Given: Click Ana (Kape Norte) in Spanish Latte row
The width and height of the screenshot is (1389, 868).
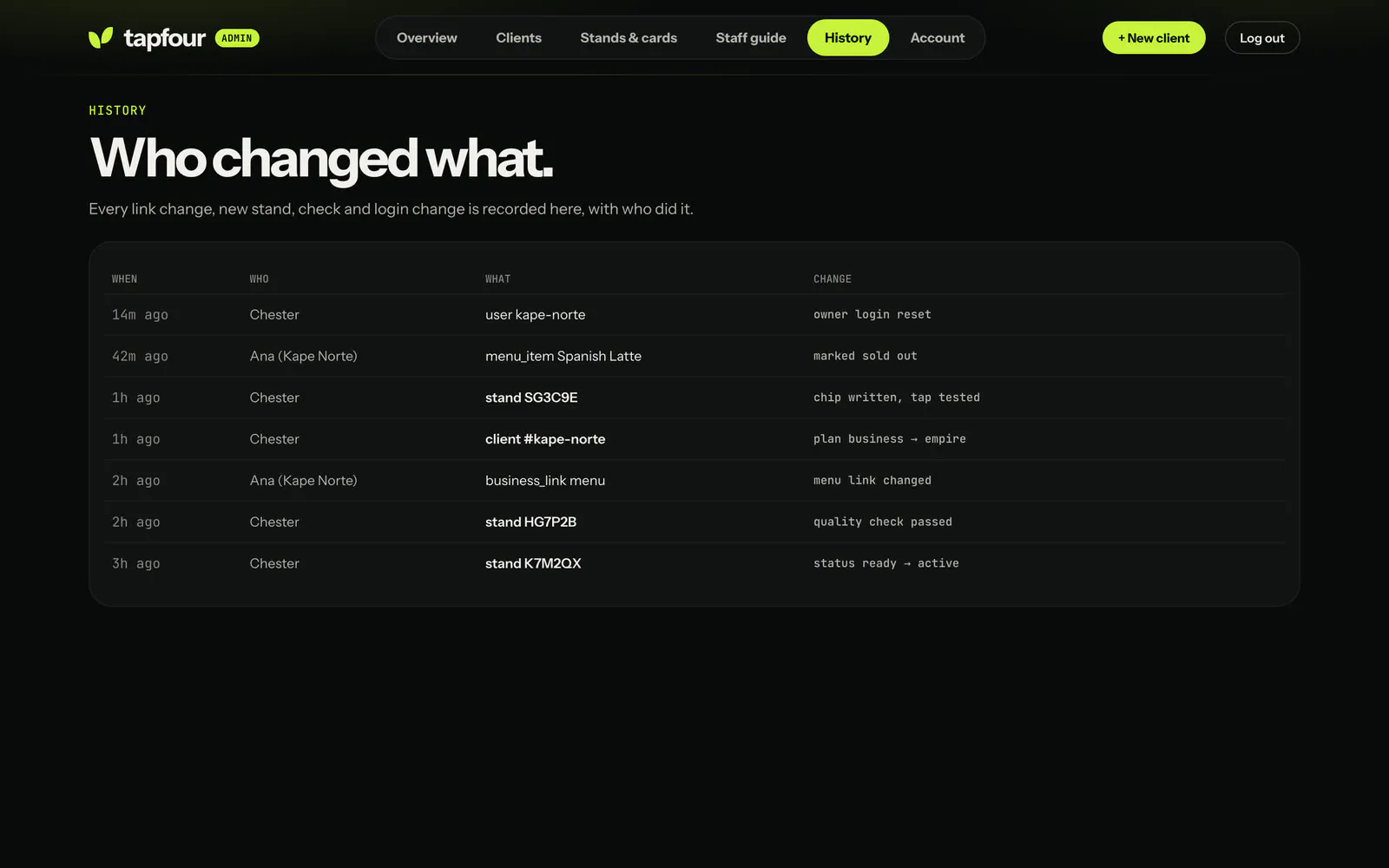Looking at the screenshot, I should pos(303,356).
